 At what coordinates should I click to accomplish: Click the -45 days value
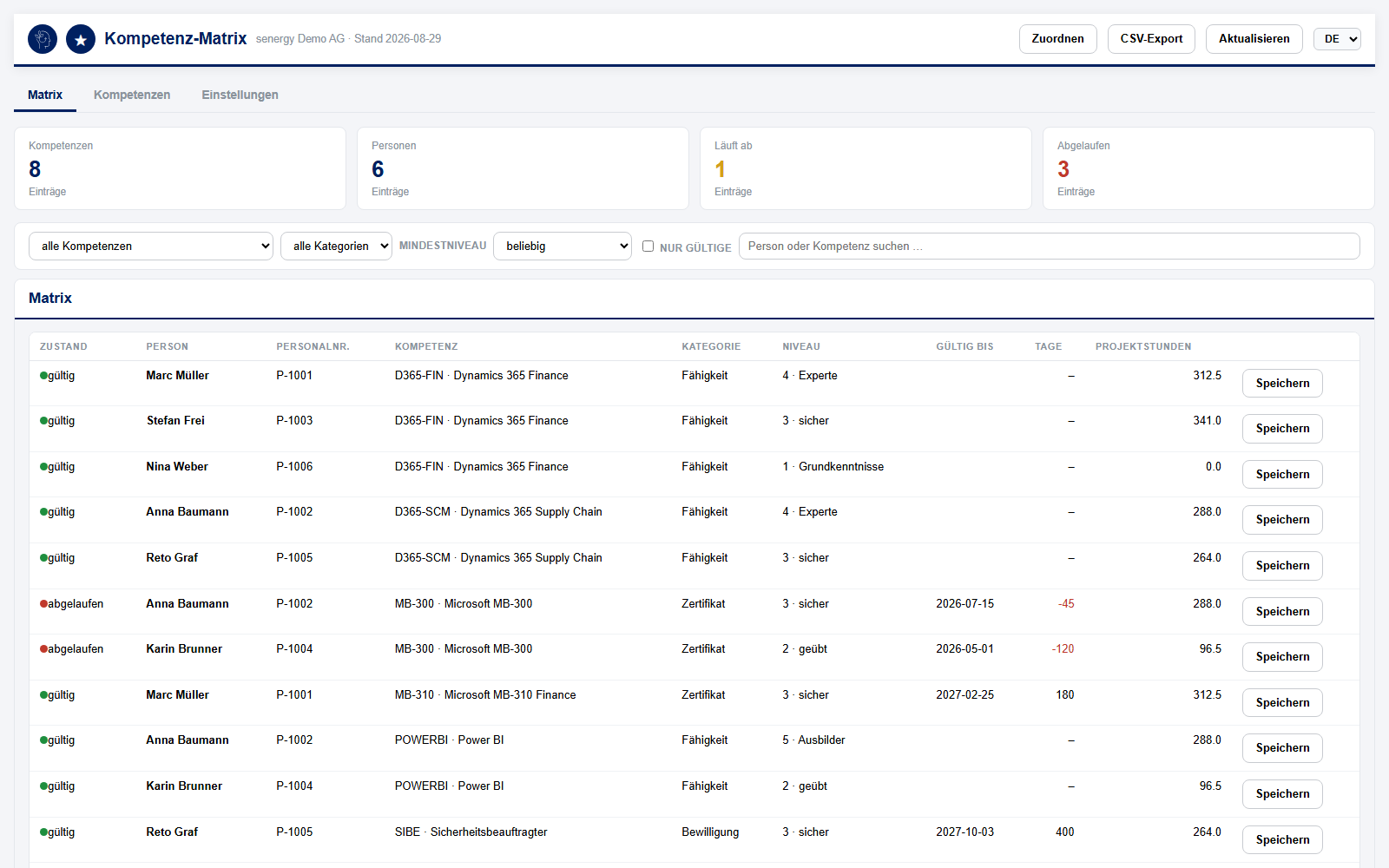(1066, 604)
